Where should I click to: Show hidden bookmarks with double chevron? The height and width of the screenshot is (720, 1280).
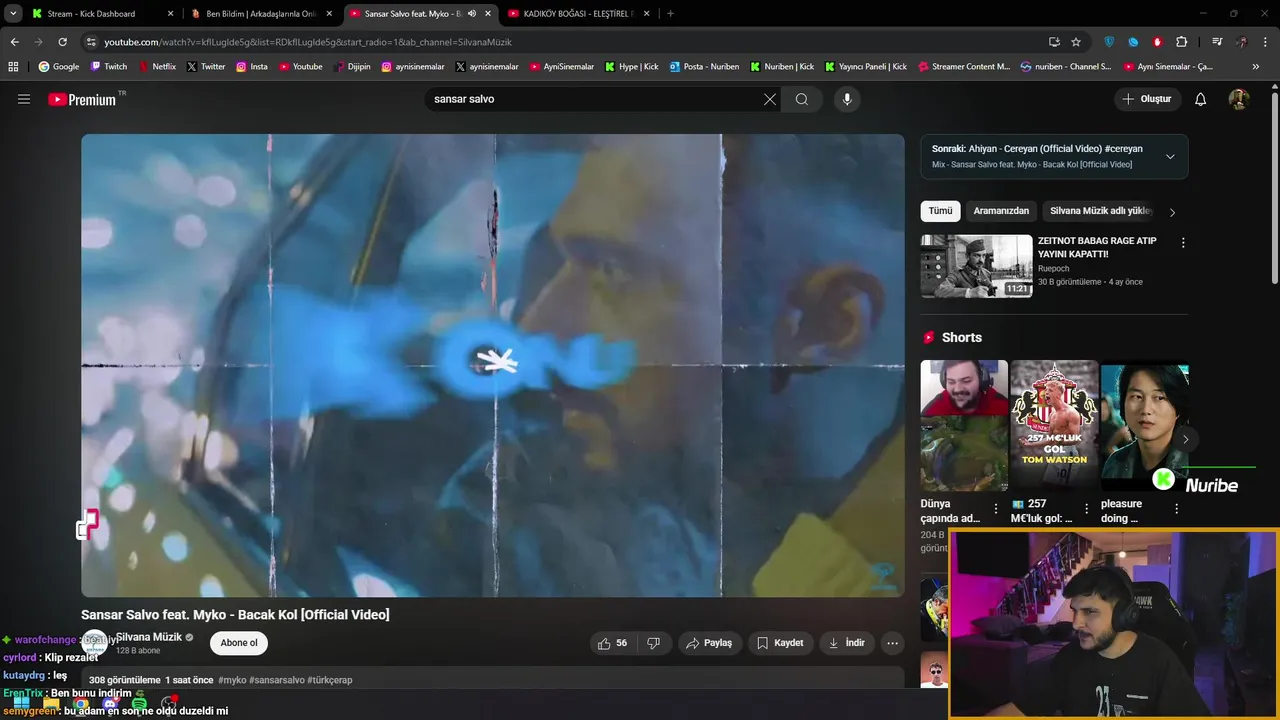pyautogui.click(x=1256, y=67)
